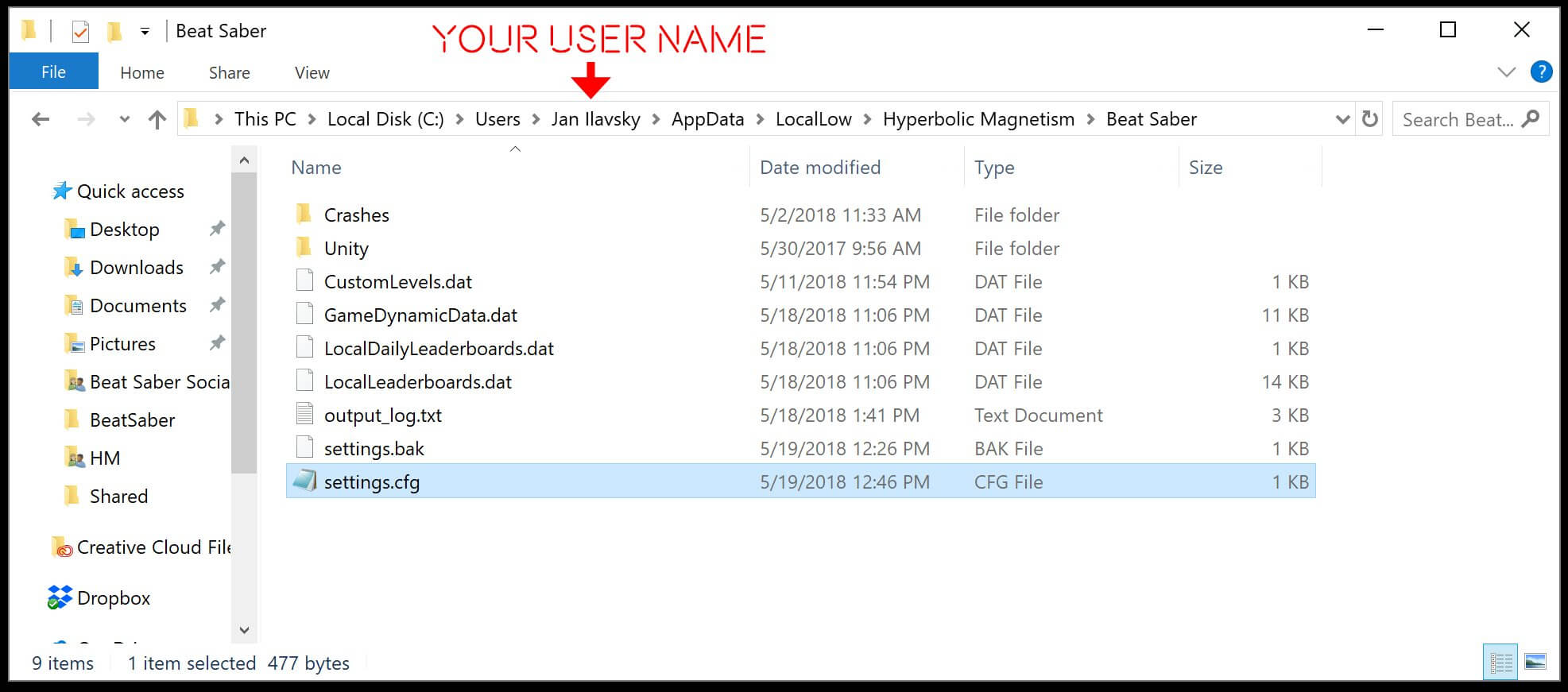The width and height of the screenshot is (1568, 692).
Task: Select CustomLevels.dat file icon
Action: pyautogui.click(x=304, y=280)
